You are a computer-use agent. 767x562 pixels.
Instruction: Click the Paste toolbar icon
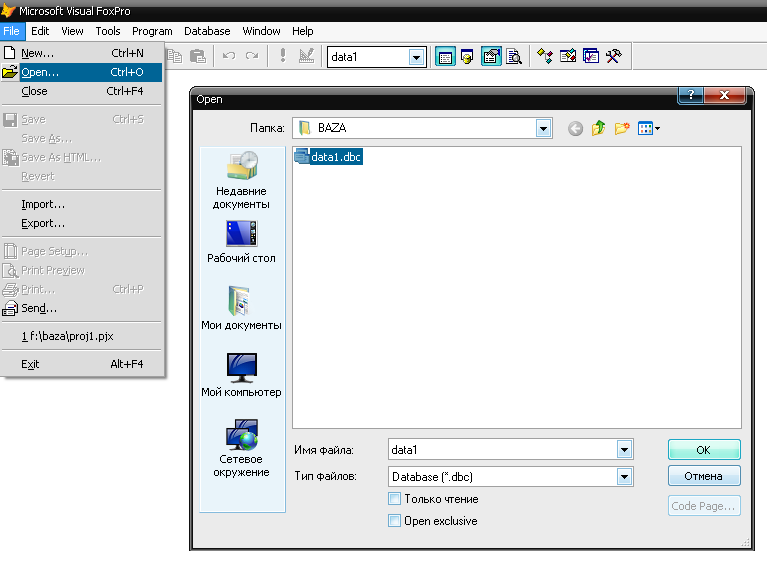[x=198, y=57]
